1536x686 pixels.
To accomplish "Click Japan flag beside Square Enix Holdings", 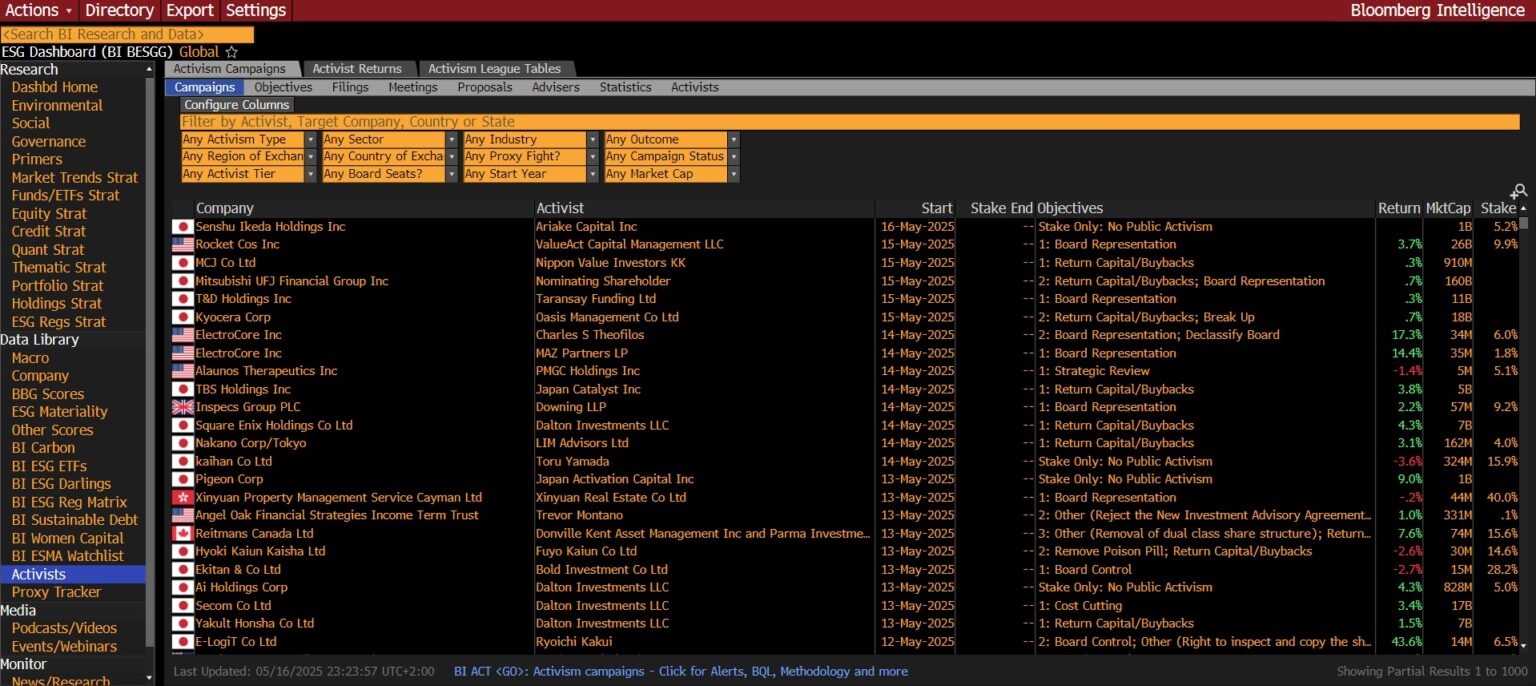I will (183, 425).
